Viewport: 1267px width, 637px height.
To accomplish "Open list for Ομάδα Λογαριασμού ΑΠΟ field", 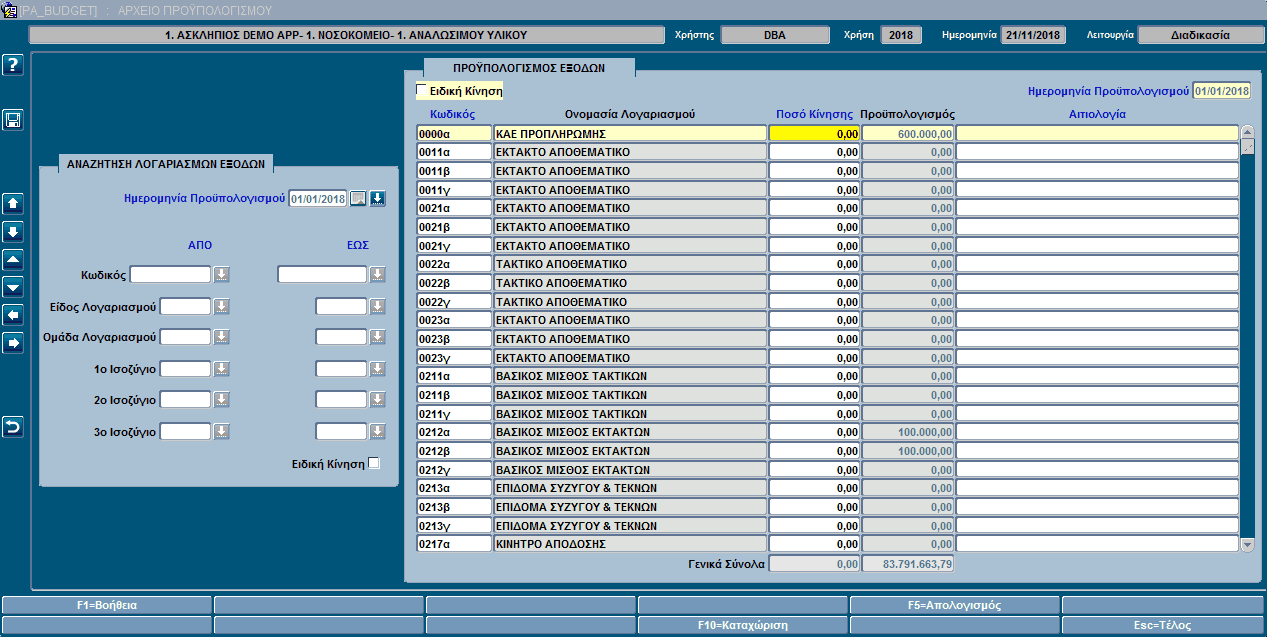I will (222, 337).
